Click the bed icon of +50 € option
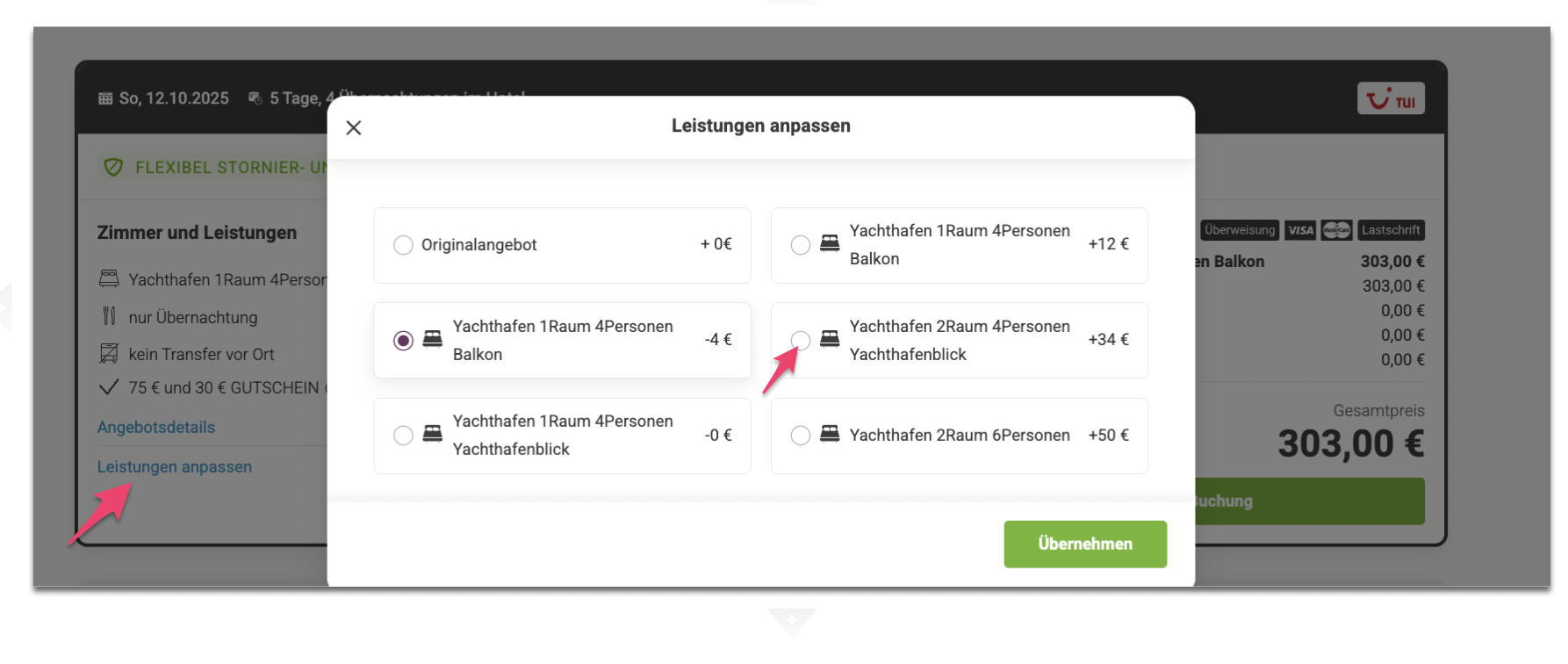1568x664 pixels. click(830, 433)
